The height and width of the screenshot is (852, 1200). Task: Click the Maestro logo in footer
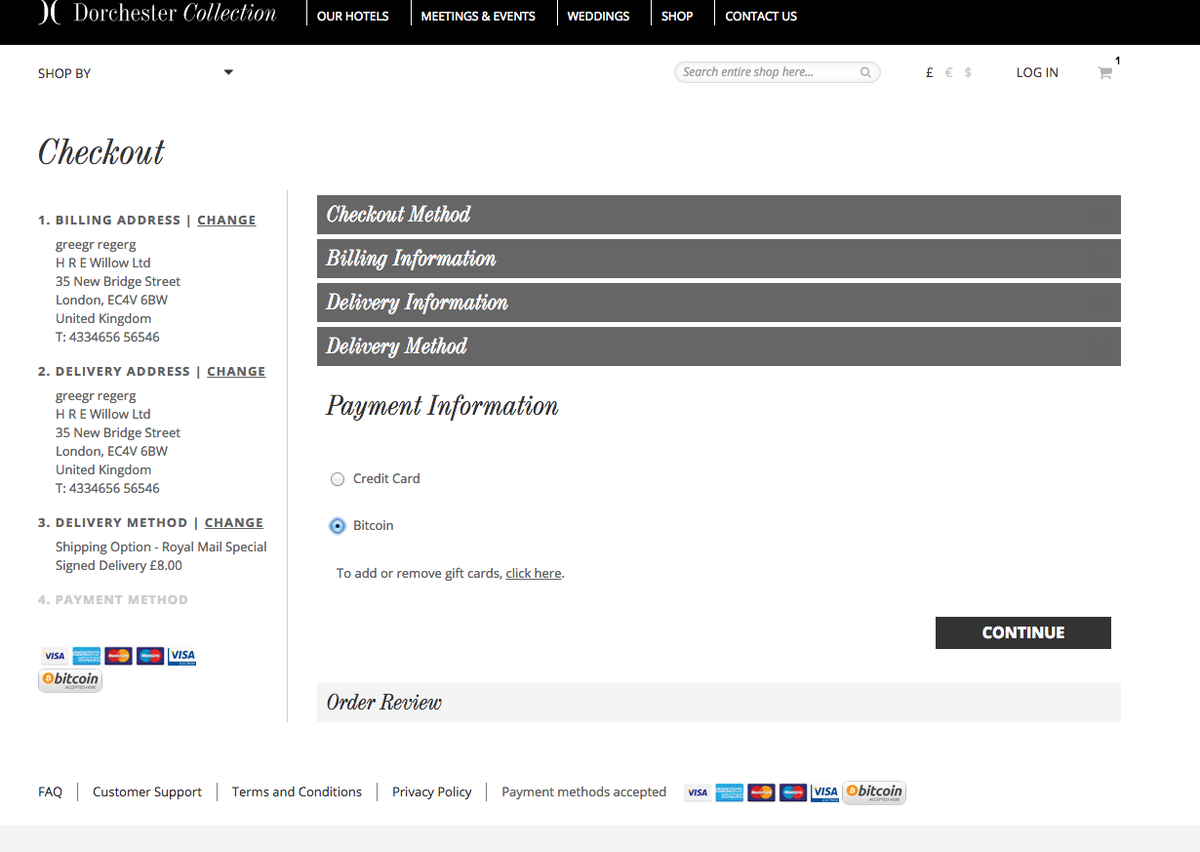pos(794,792)
